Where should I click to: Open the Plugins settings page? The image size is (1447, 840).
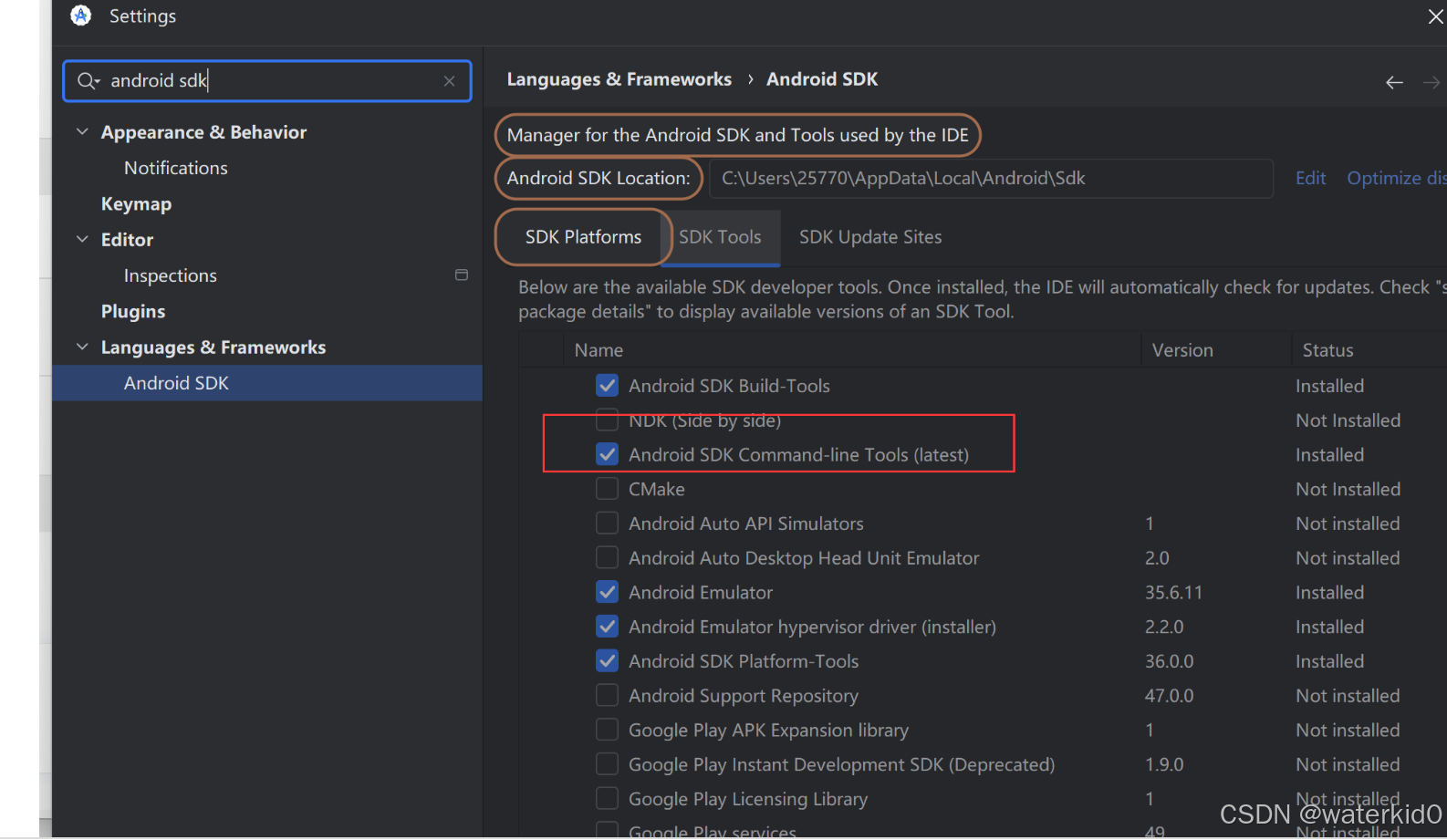coord(133,311)
